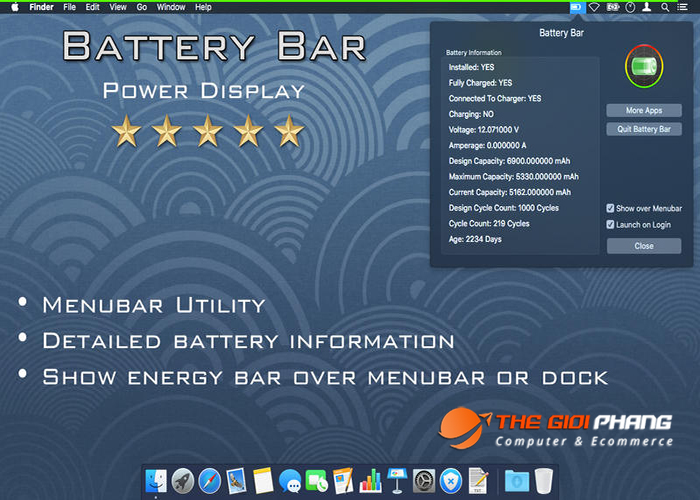The image size is (700, 500).
Task: Open the View menu
Action: pos(118,7)
